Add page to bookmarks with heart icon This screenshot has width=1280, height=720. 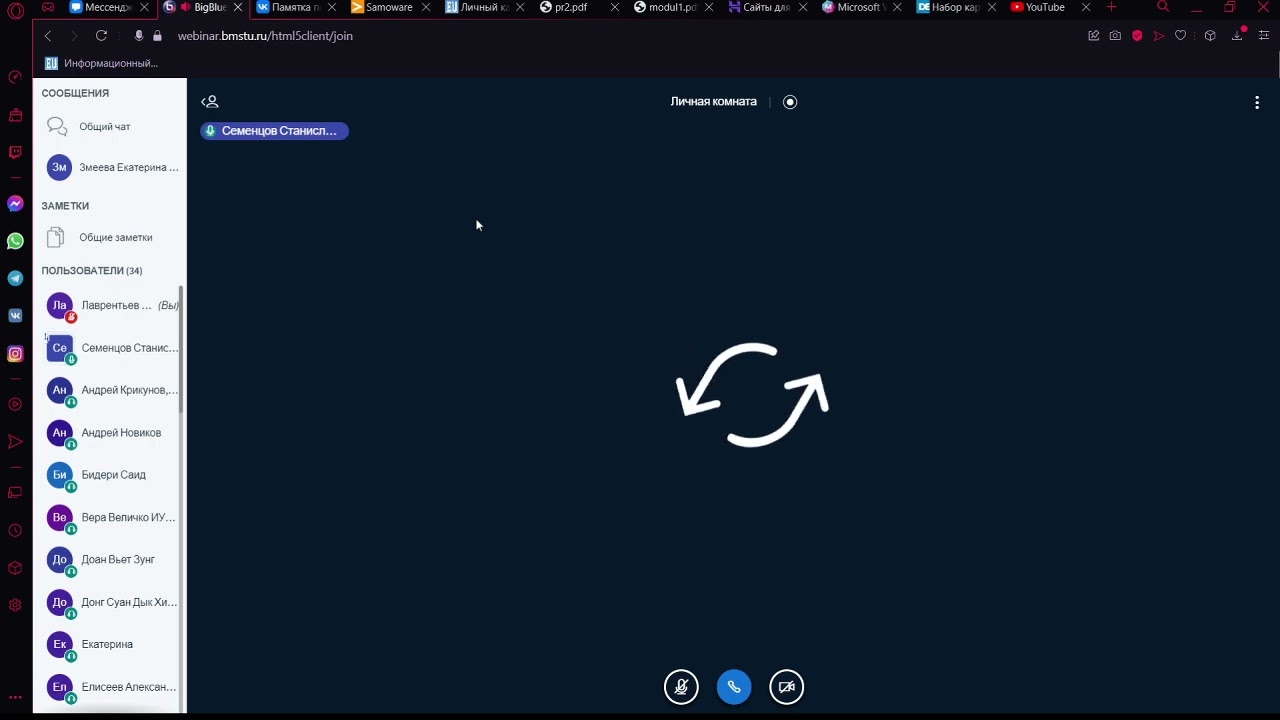pos(1181,36)
